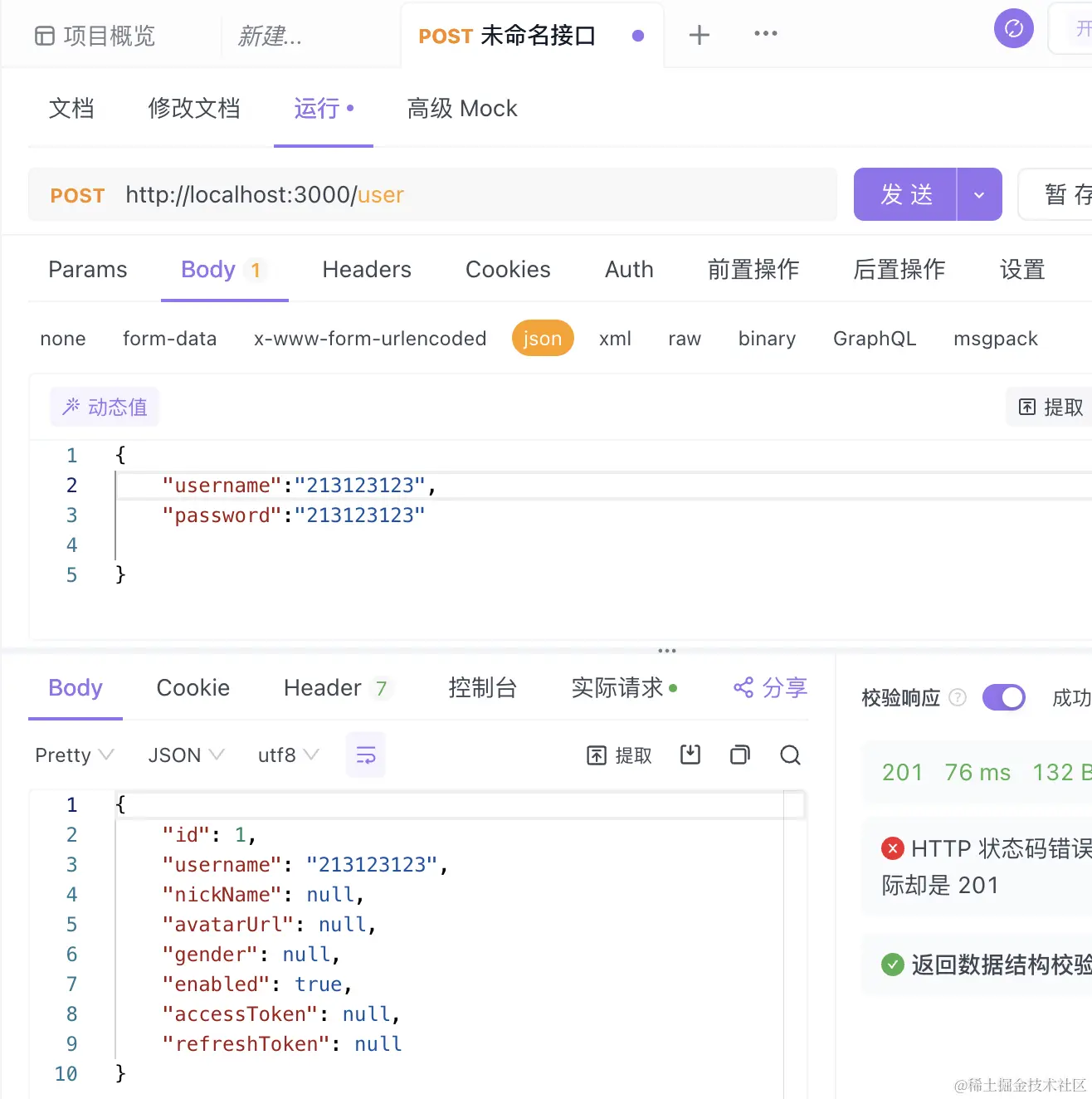Click the 动态值 button
The width and height of the screenshot is (1092, 1099).
coord(105,407)
